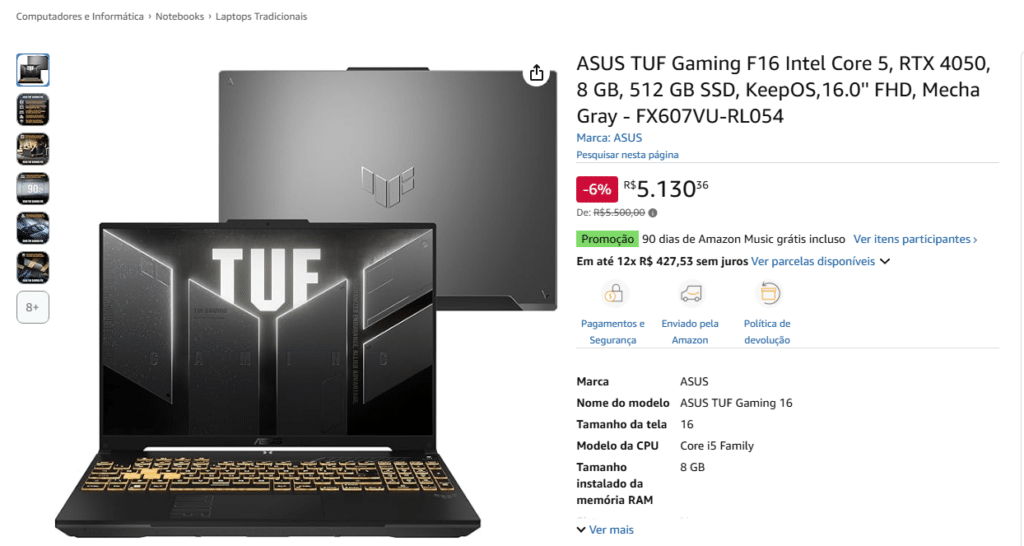Select the second product thumbnail
1024x546 pixels.
tap(33, 110)
